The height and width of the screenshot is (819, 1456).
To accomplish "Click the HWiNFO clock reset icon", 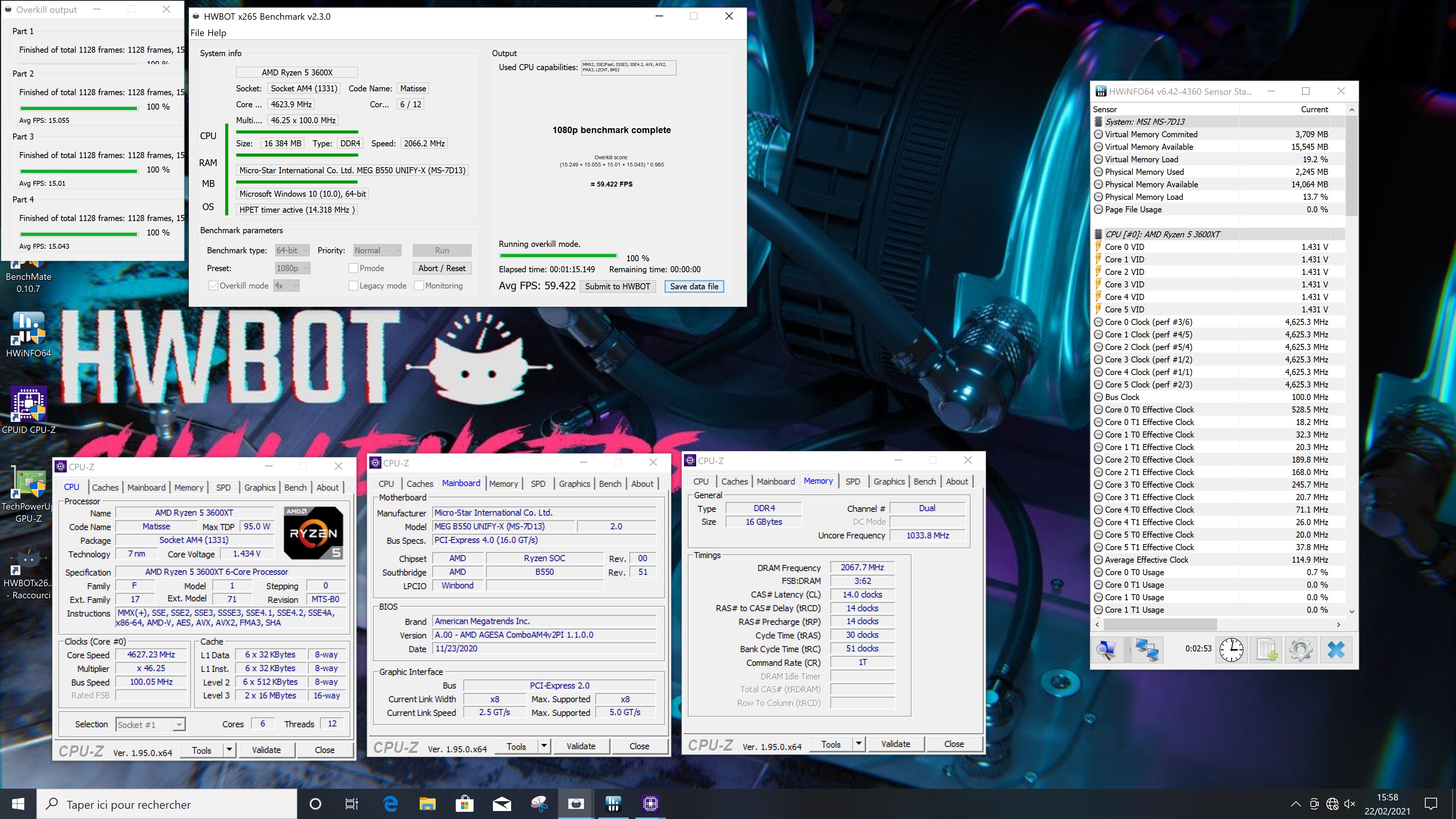I will coord(1231,650).
